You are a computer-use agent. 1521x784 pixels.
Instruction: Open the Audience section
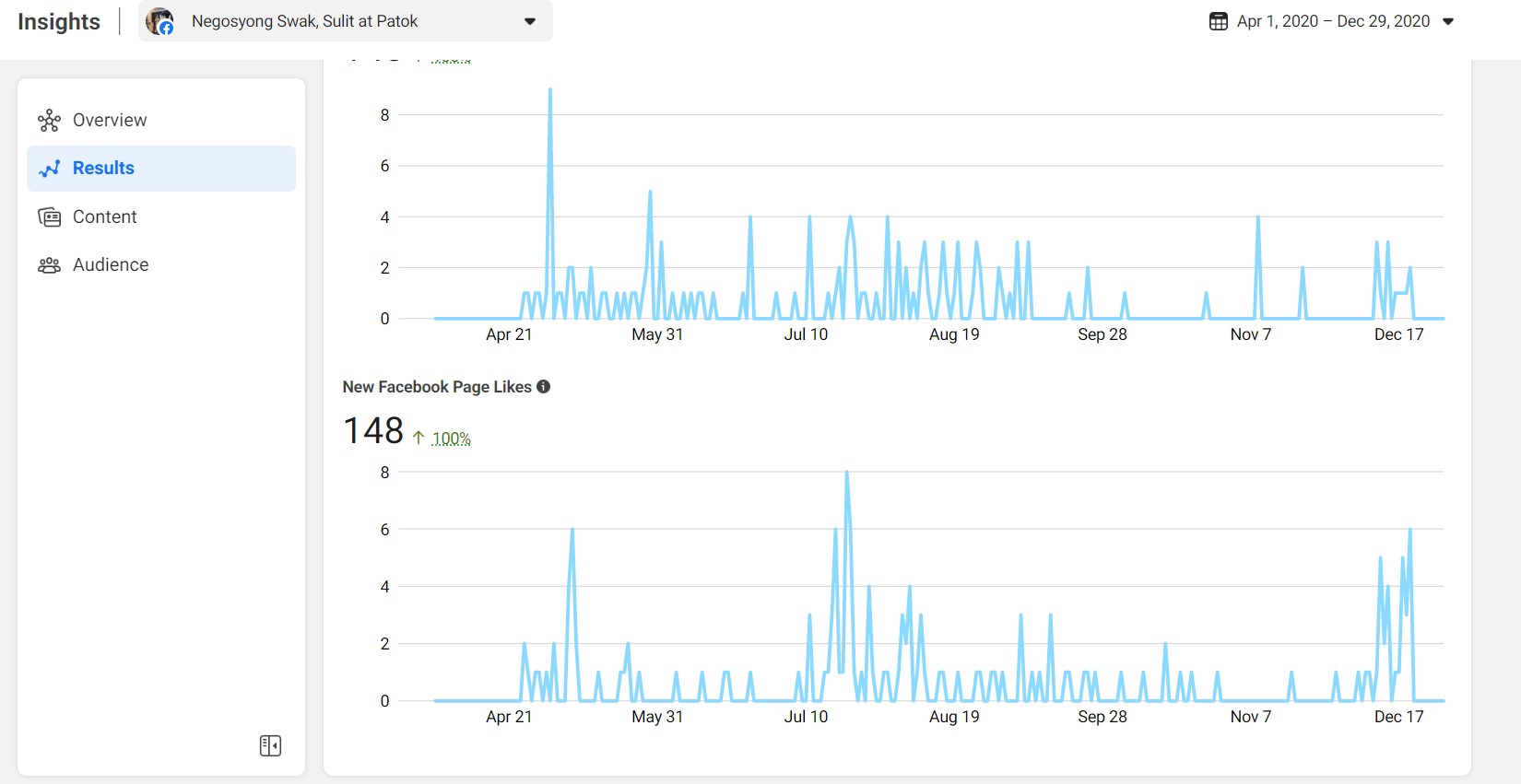[x=161, y=264]
